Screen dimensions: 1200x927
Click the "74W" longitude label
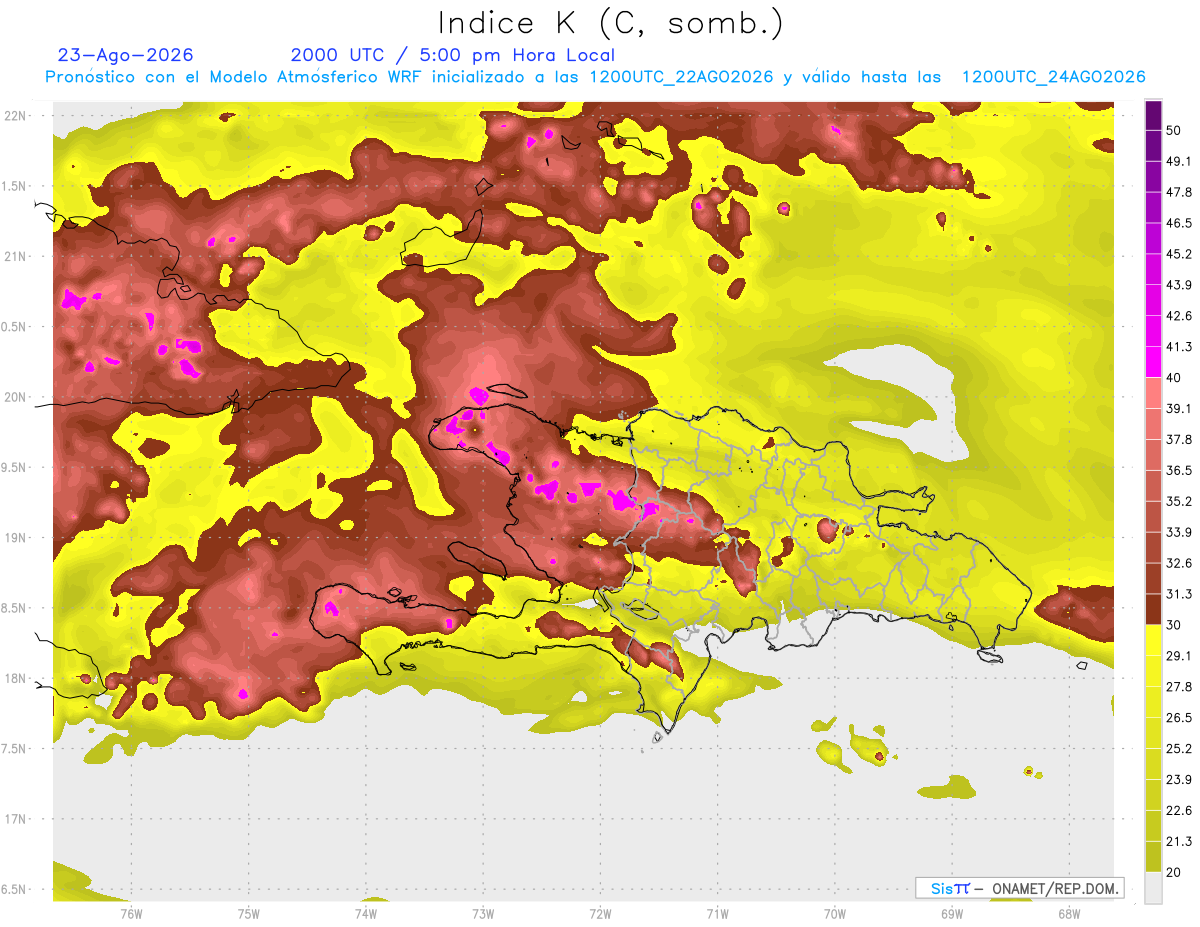366,913
